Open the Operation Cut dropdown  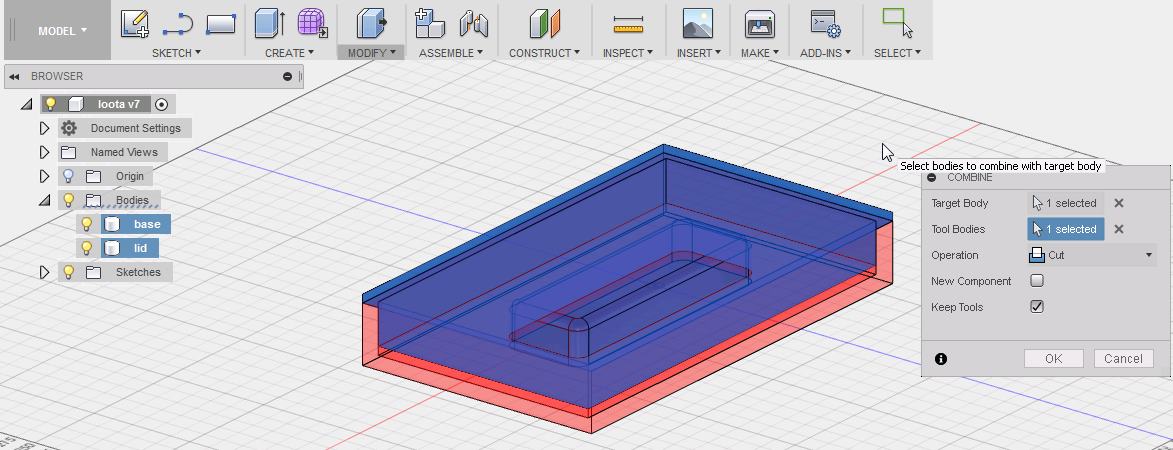[1092, 255]
